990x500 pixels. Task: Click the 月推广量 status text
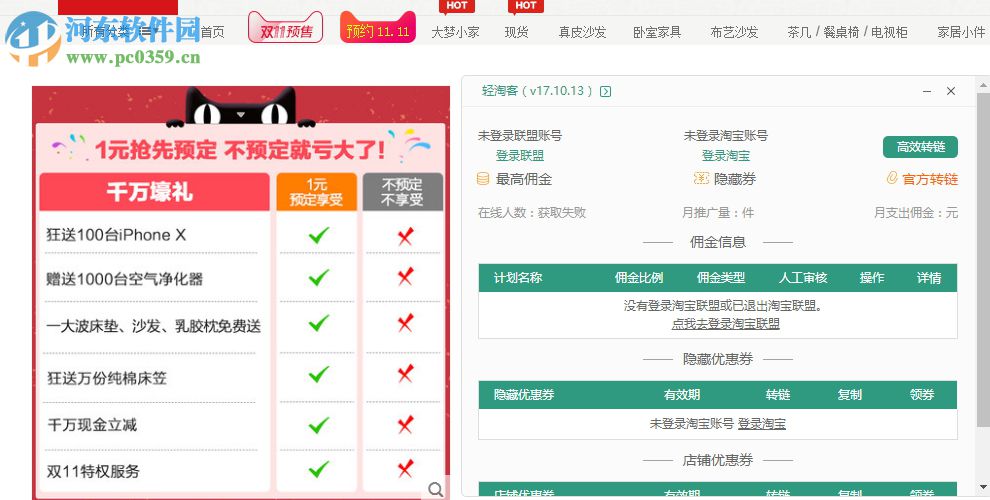click(x=718, y=213)
